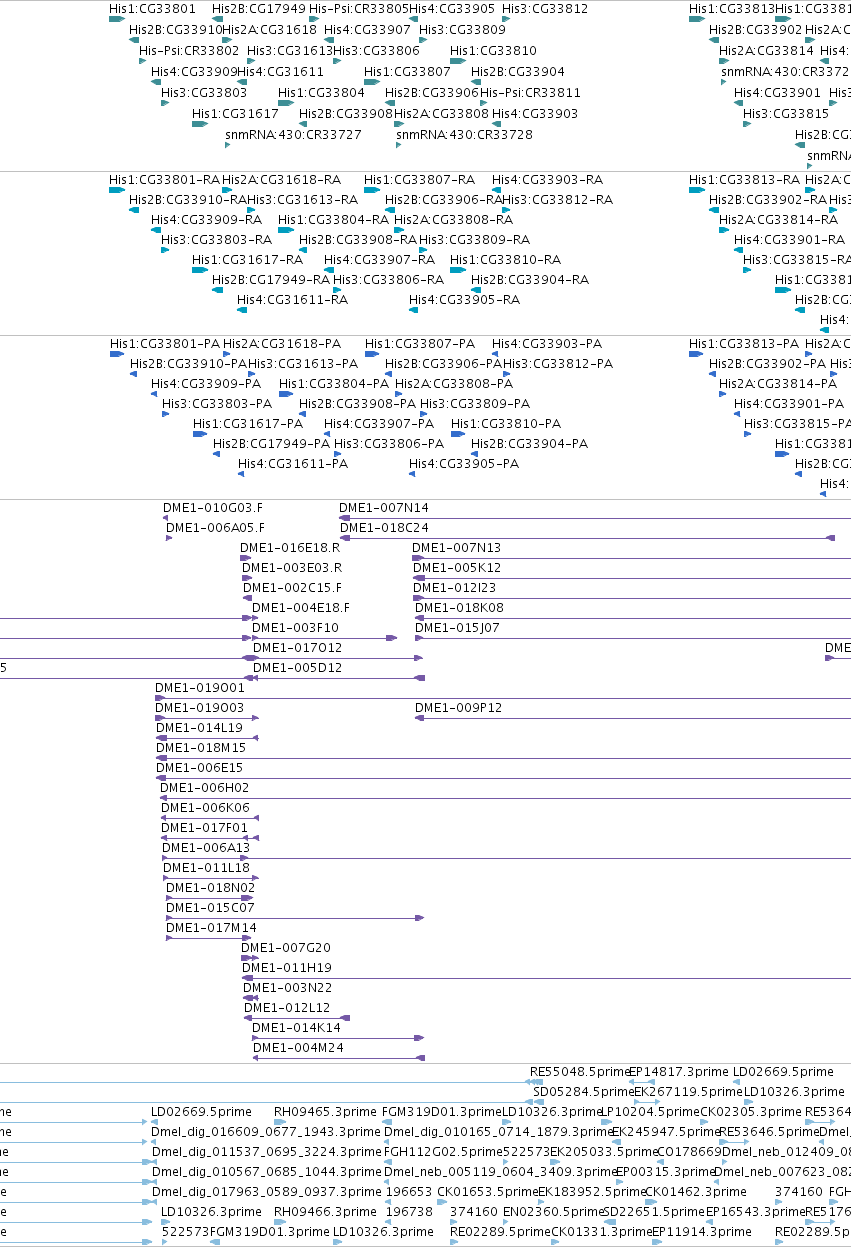Select clone label DME1-010G03.F
Image resolution: width=851 pixels, height=1247 pixels.
[213, 508]
